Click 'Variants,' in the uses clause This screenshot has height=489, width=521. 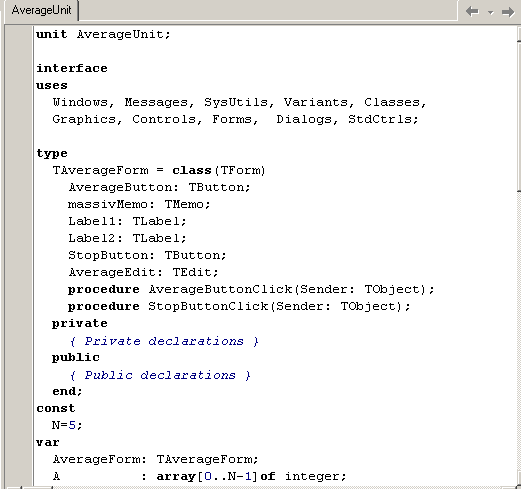[x=319, y=102]
